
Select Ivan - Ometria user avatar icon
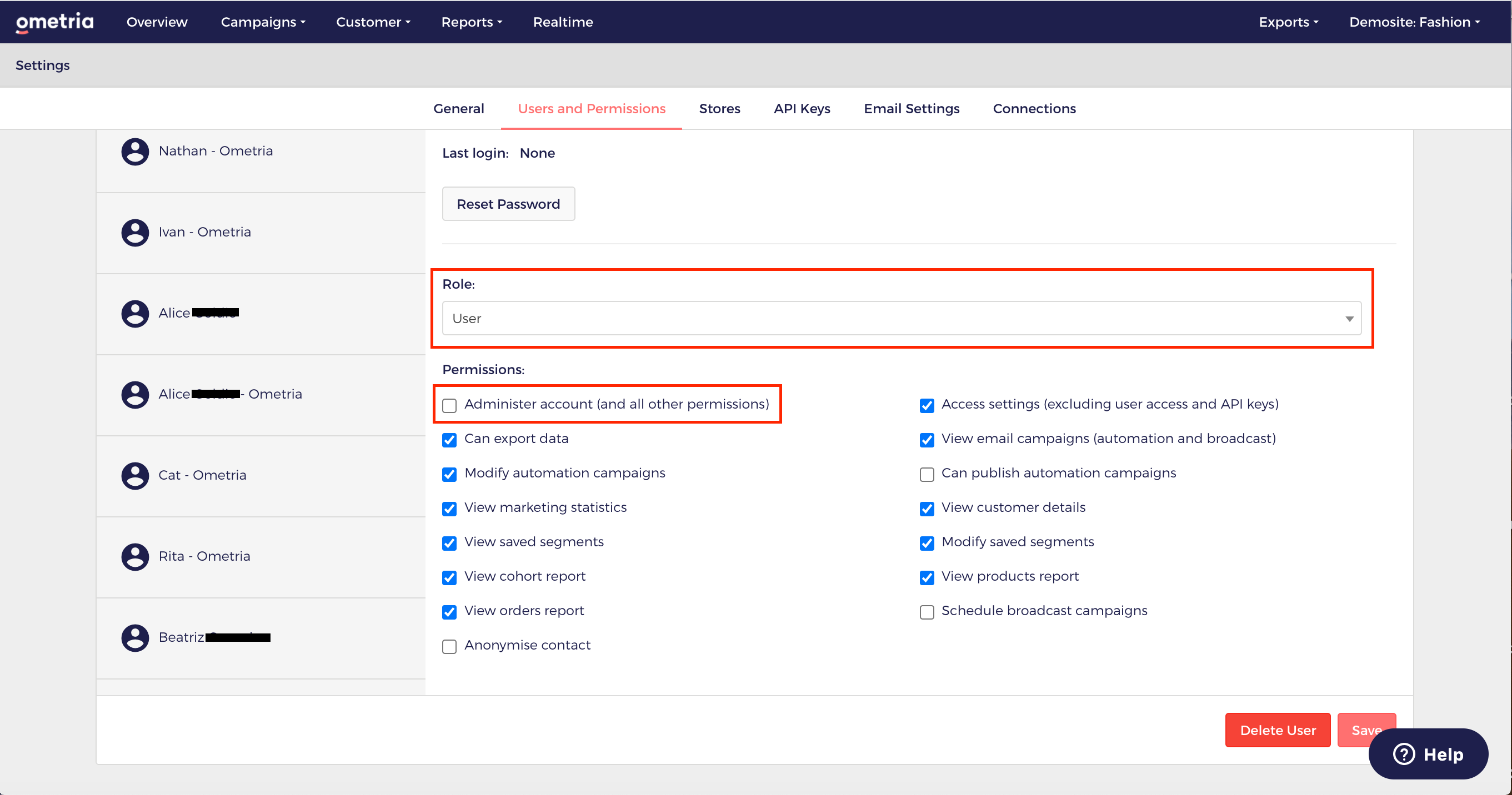click(135, 233)
